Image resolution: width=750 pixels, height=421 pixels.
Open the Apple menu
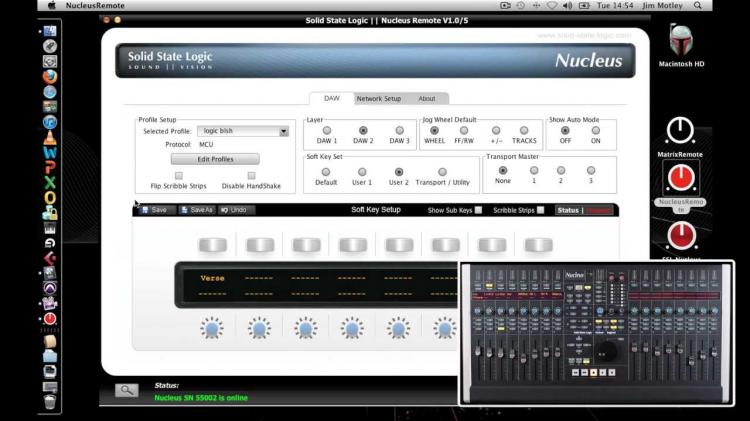point(52,6)
